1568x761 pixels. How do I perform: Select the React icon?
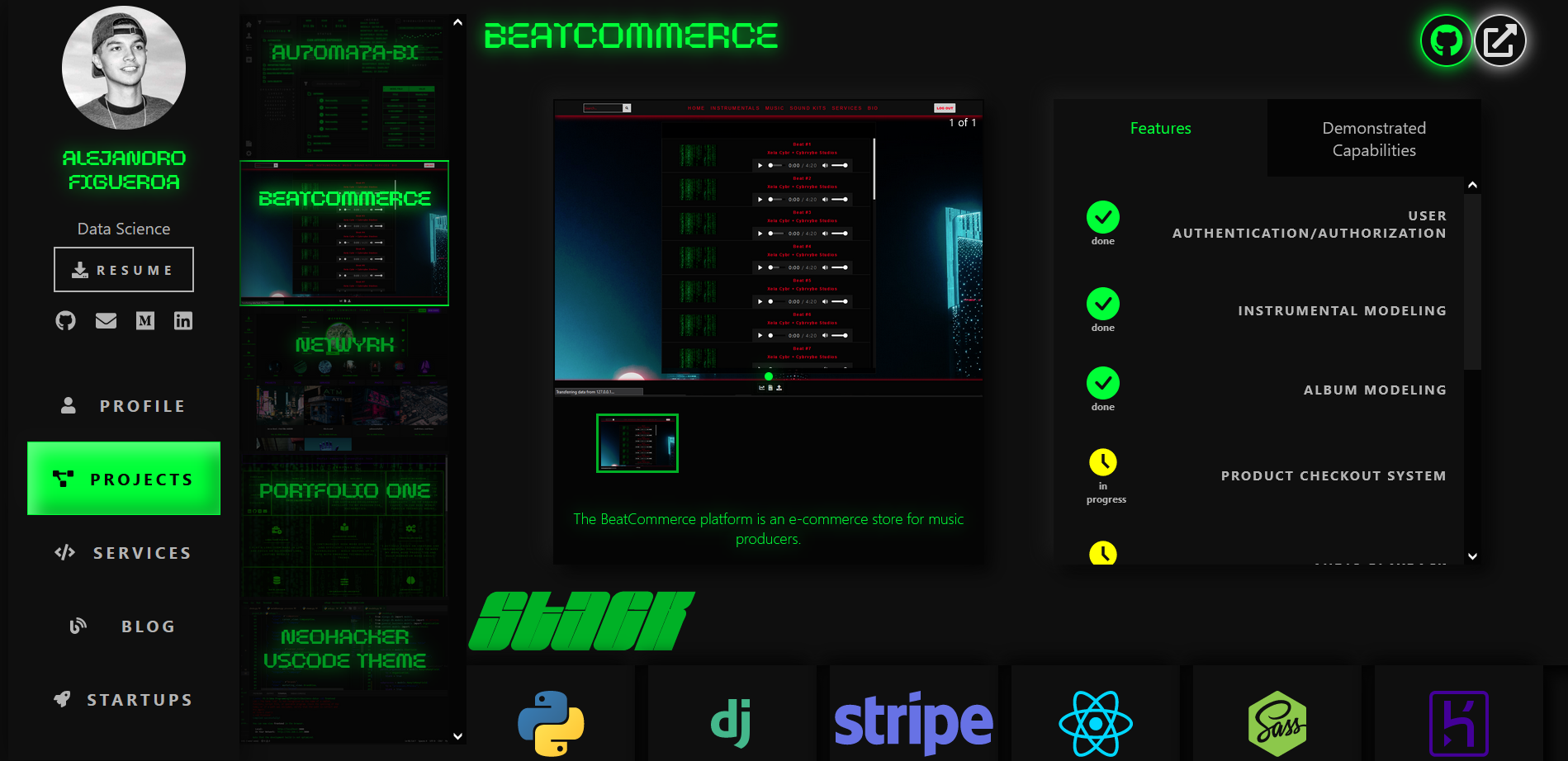coord(1094,722)
